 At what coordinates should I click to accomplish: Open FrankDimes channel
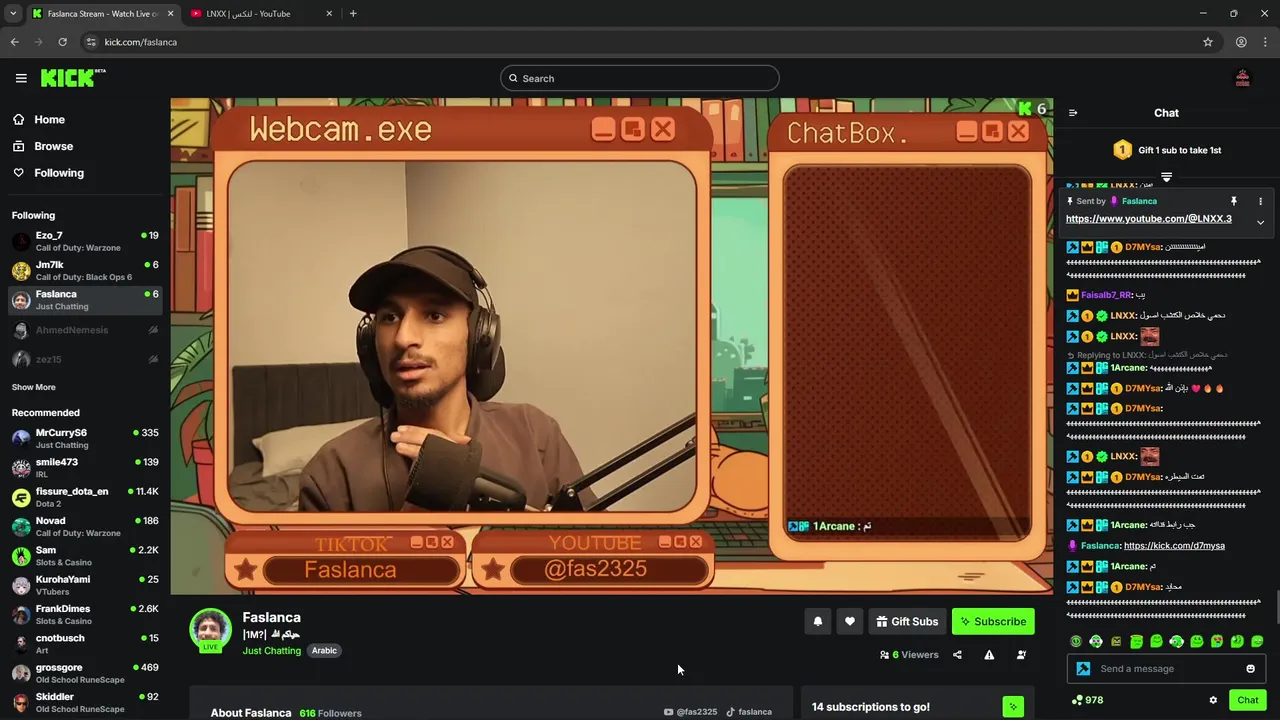coord(85,615)
